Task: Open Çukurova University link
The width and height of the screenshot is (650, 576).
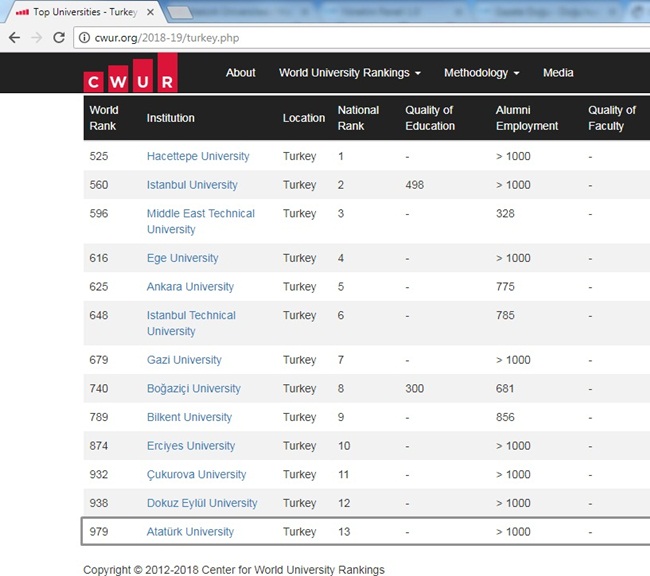Action: (196, 474)
